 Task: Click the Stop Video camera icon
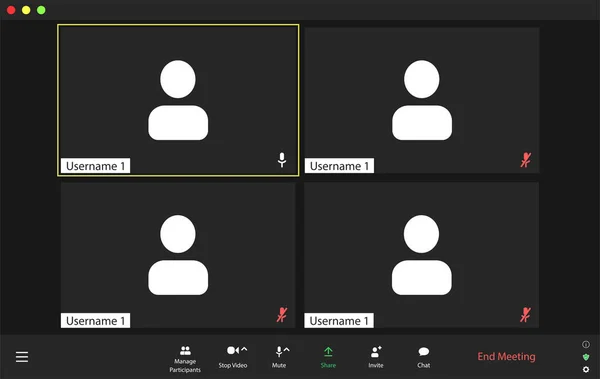(233, 350)
